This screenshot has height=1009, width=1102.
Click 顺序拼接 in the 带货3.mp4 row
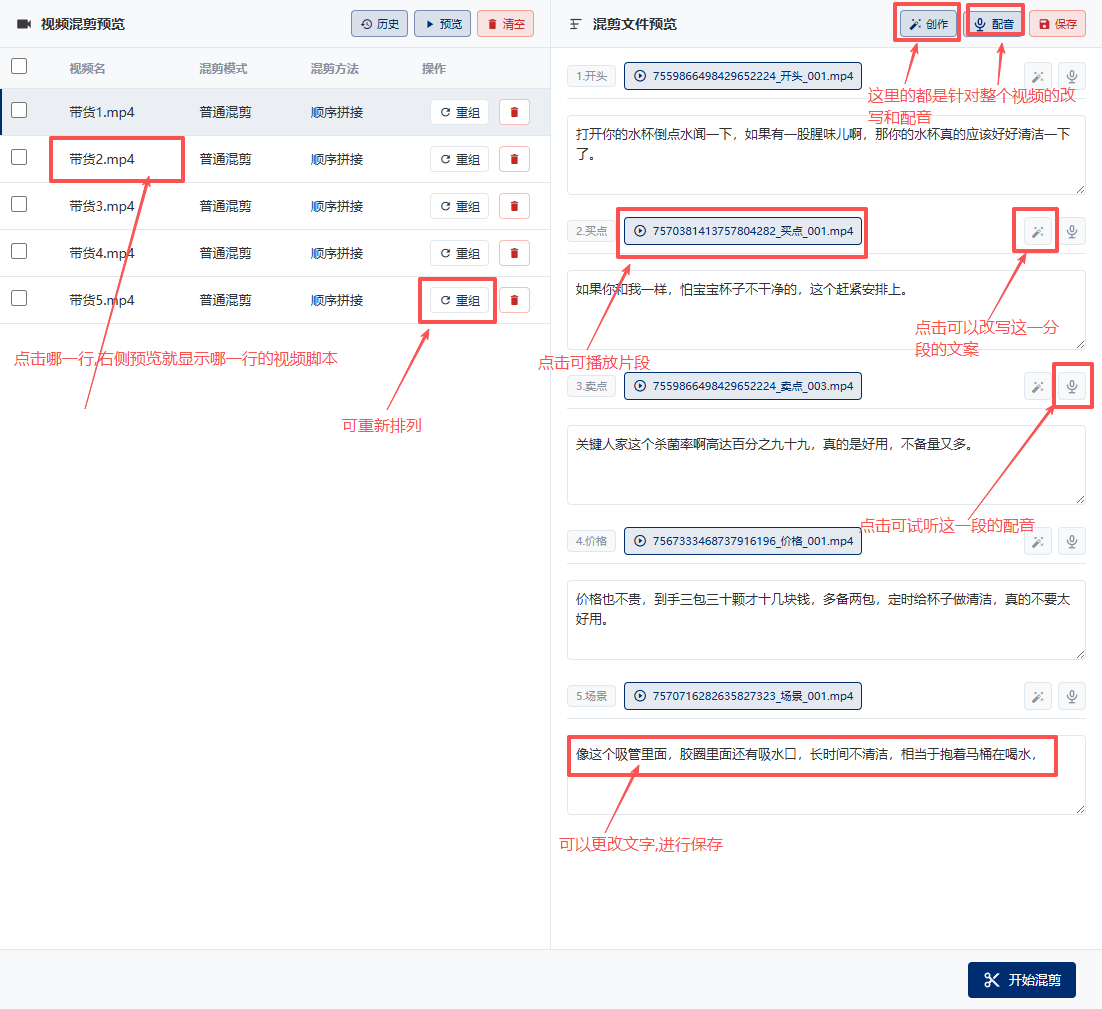337,207
